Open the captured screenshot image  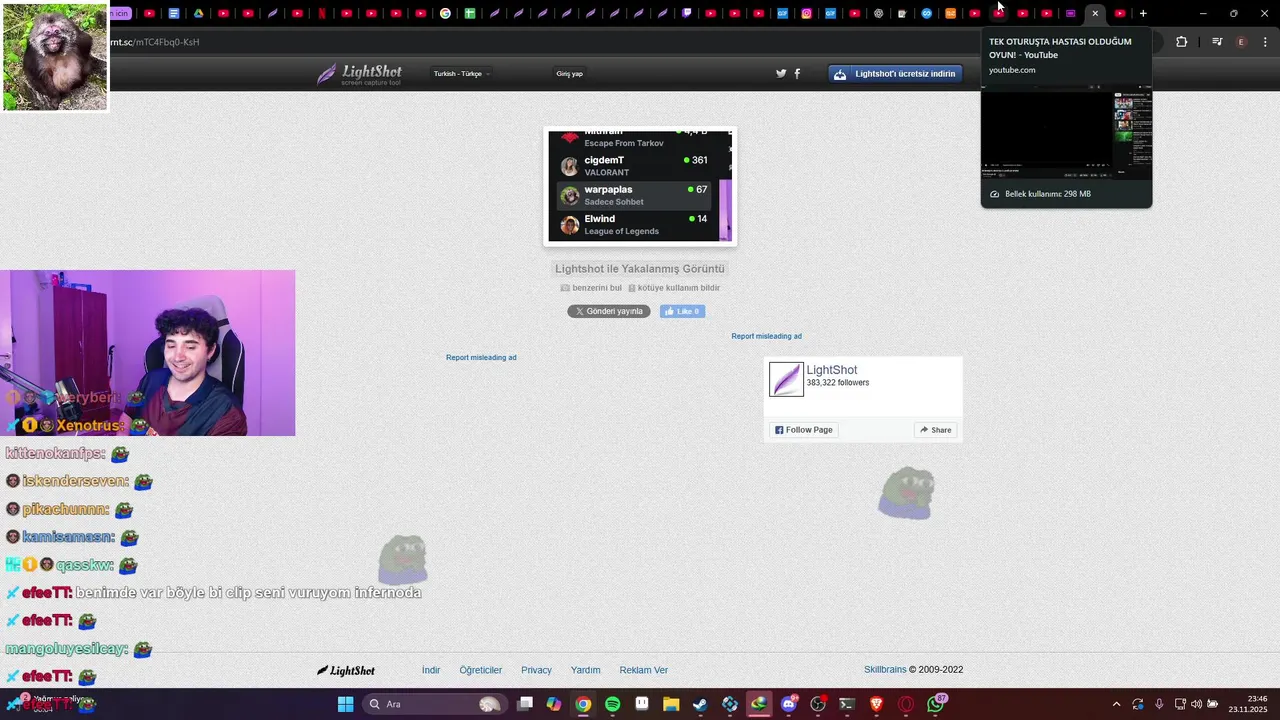(x=640, y=185)
